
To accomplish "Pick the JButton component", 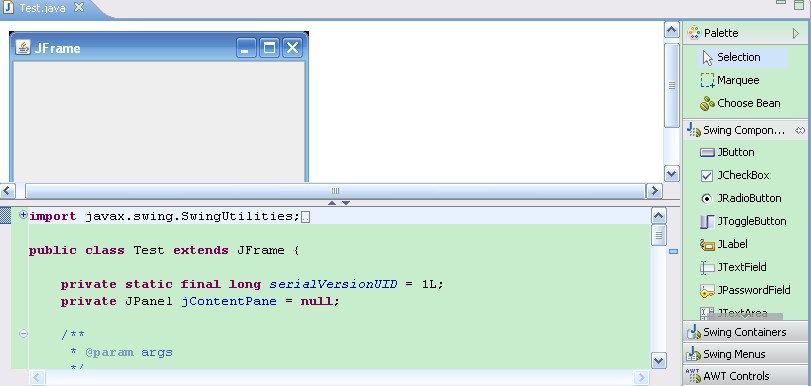I will point(727,152).
